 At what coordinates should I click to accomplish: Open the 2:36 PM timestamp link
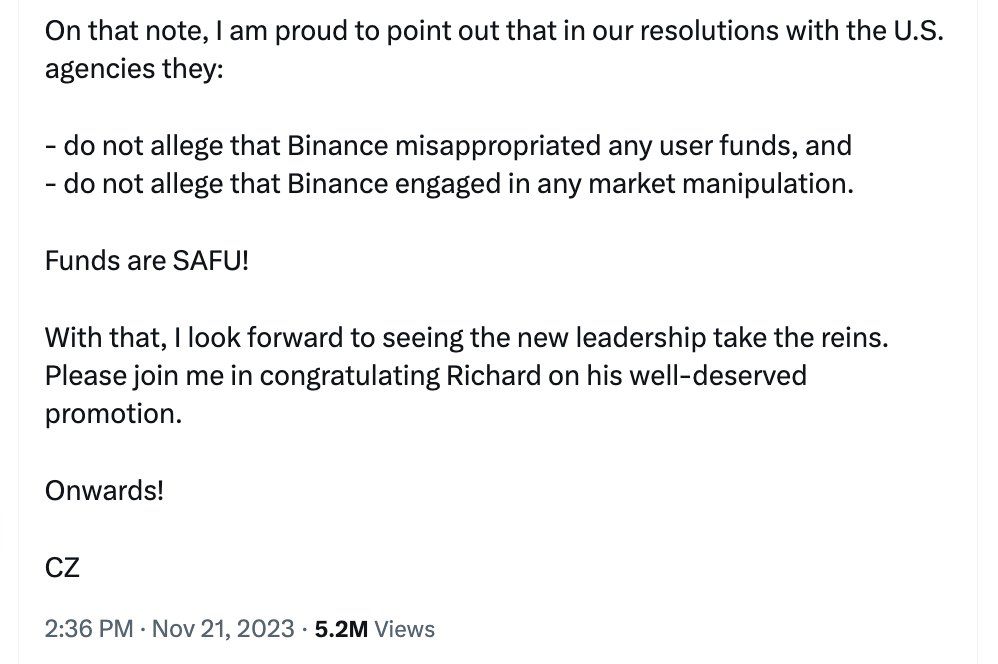[x=88, y=629]
